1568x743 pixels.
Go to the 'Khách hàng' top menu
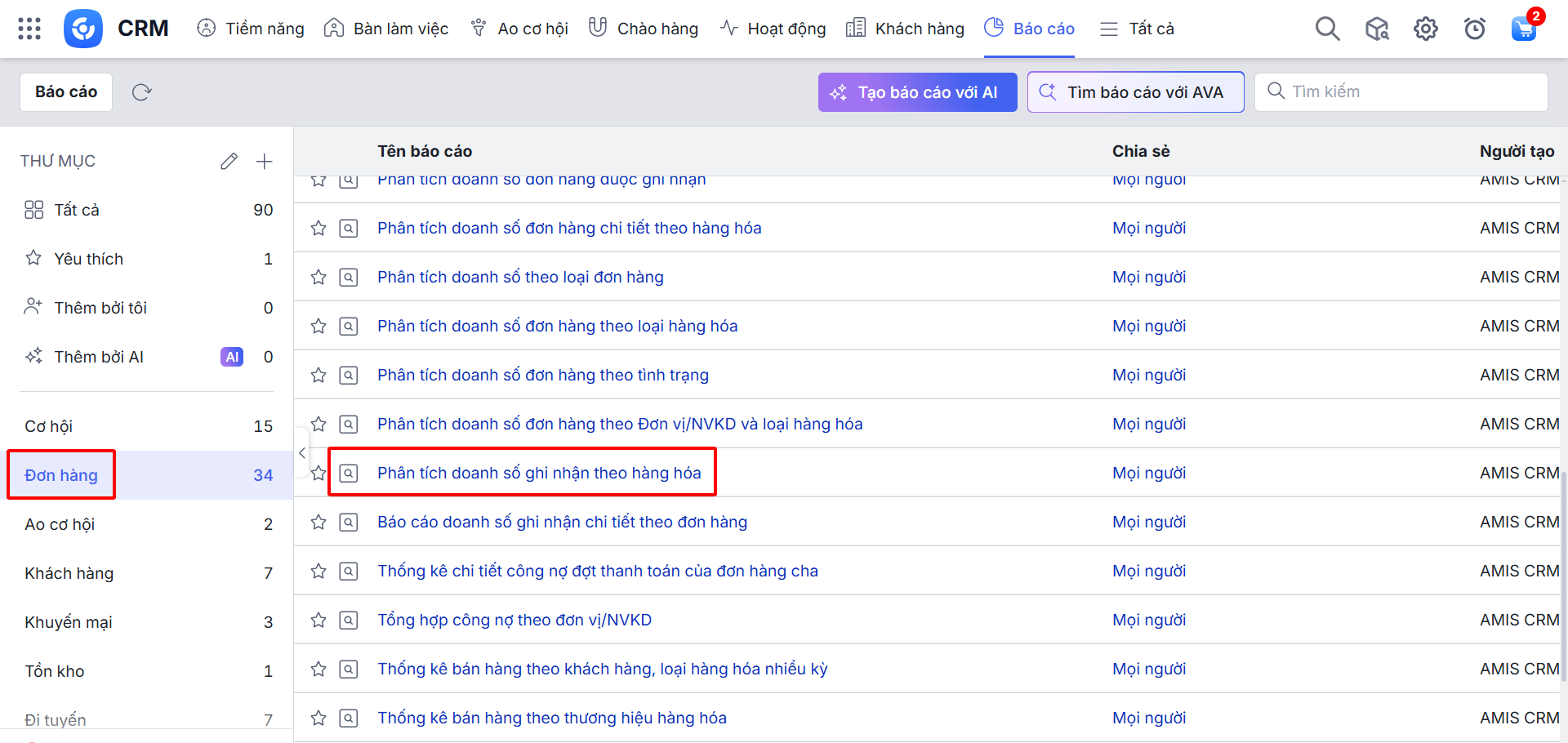click(x=906, y=29)
